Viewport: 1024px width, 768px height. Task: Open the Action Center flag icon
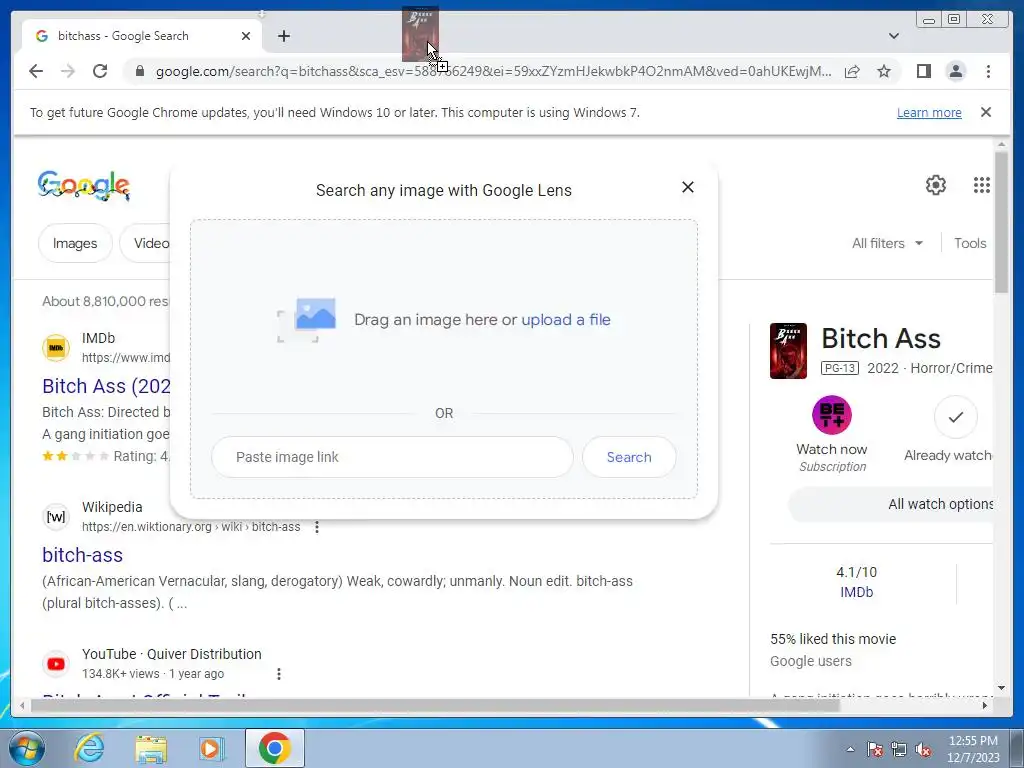coord(874,750)
